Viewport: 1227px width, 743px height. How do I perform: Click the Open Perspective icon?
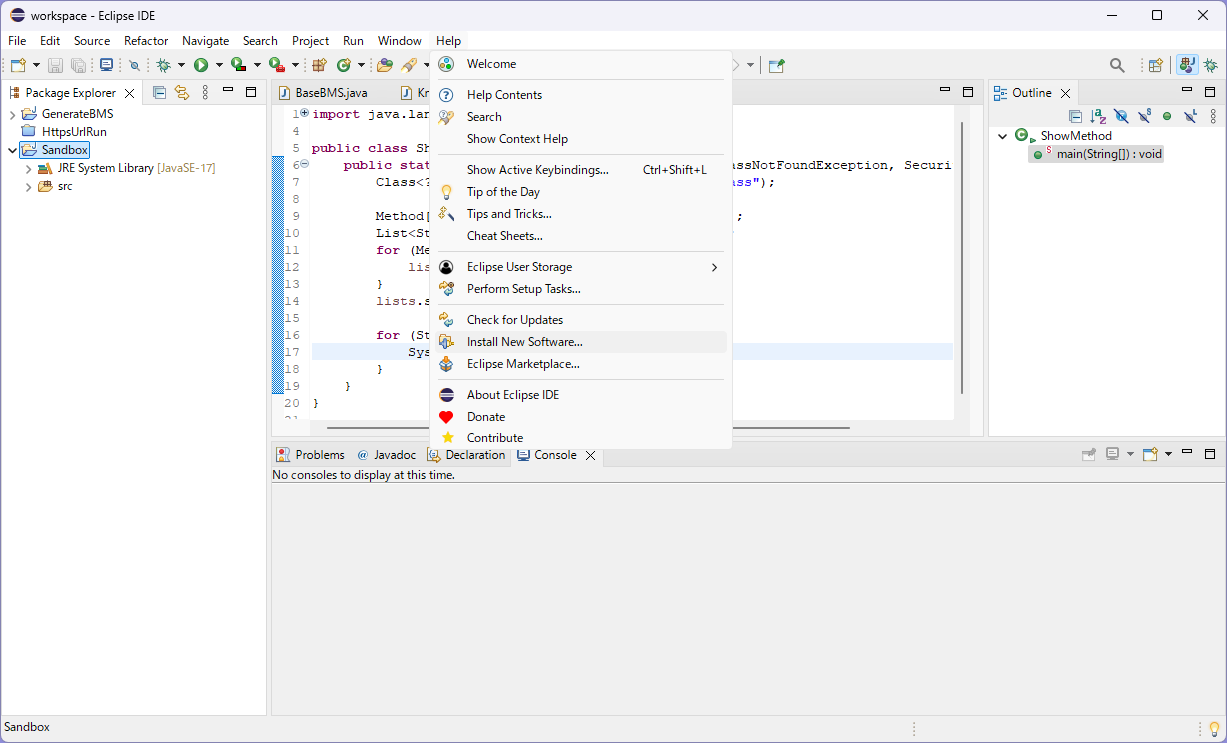(1155, 65)
